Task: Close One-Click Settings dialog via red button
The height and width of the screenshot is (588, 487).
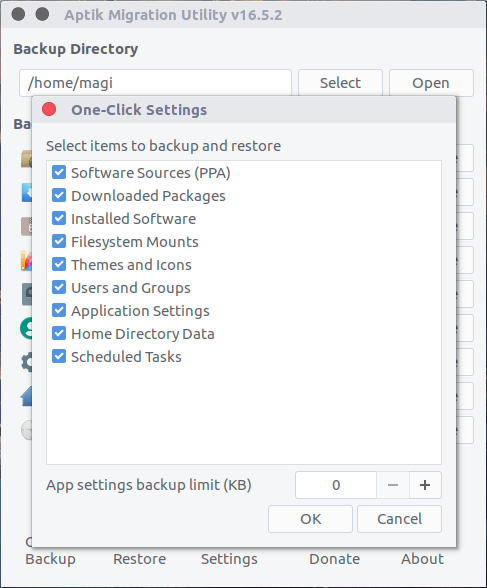Action: click(x=49, y=110)
